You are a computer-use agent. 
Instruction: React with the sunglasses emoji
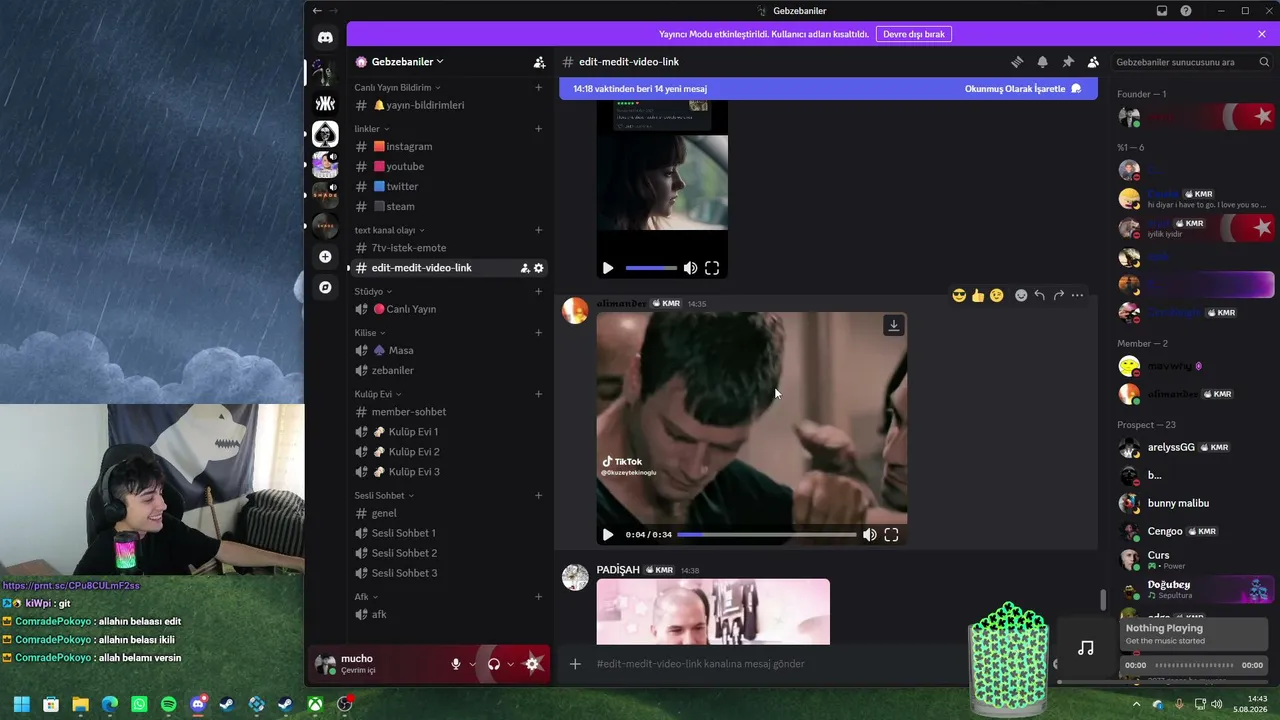pos(959,295)
